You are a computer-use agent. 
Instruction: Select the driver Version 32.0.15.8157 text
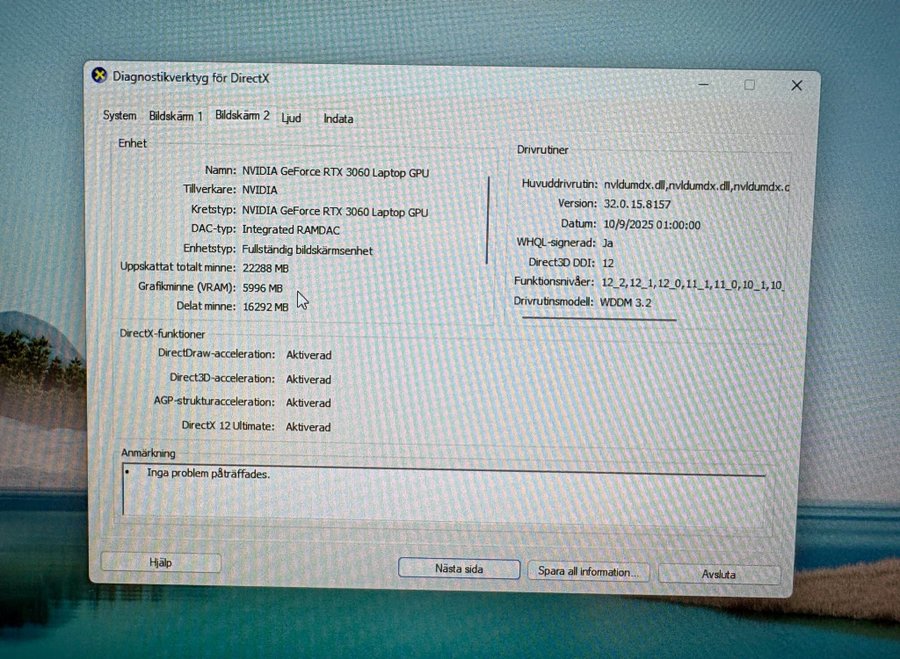[636, 204]
